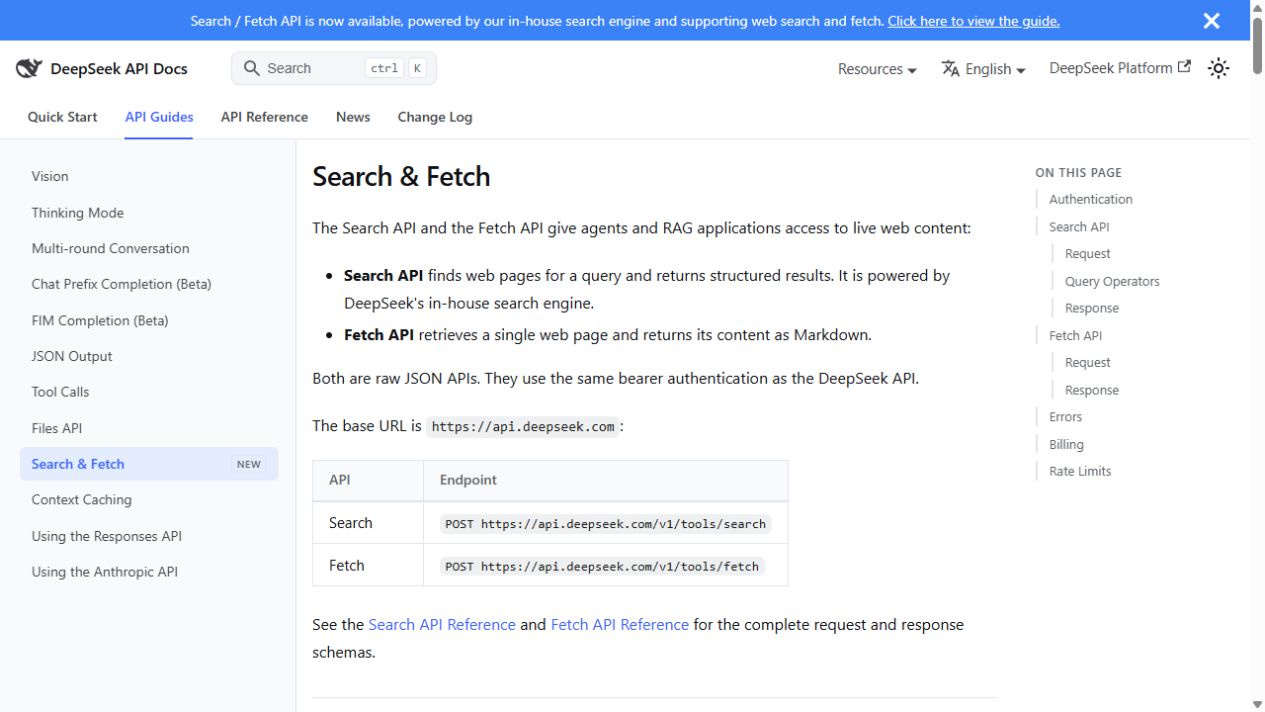Viewport: 1265px width, 712px height.
Task: Click the scrollbar down arrow
Action: (x=1257, y=704)
